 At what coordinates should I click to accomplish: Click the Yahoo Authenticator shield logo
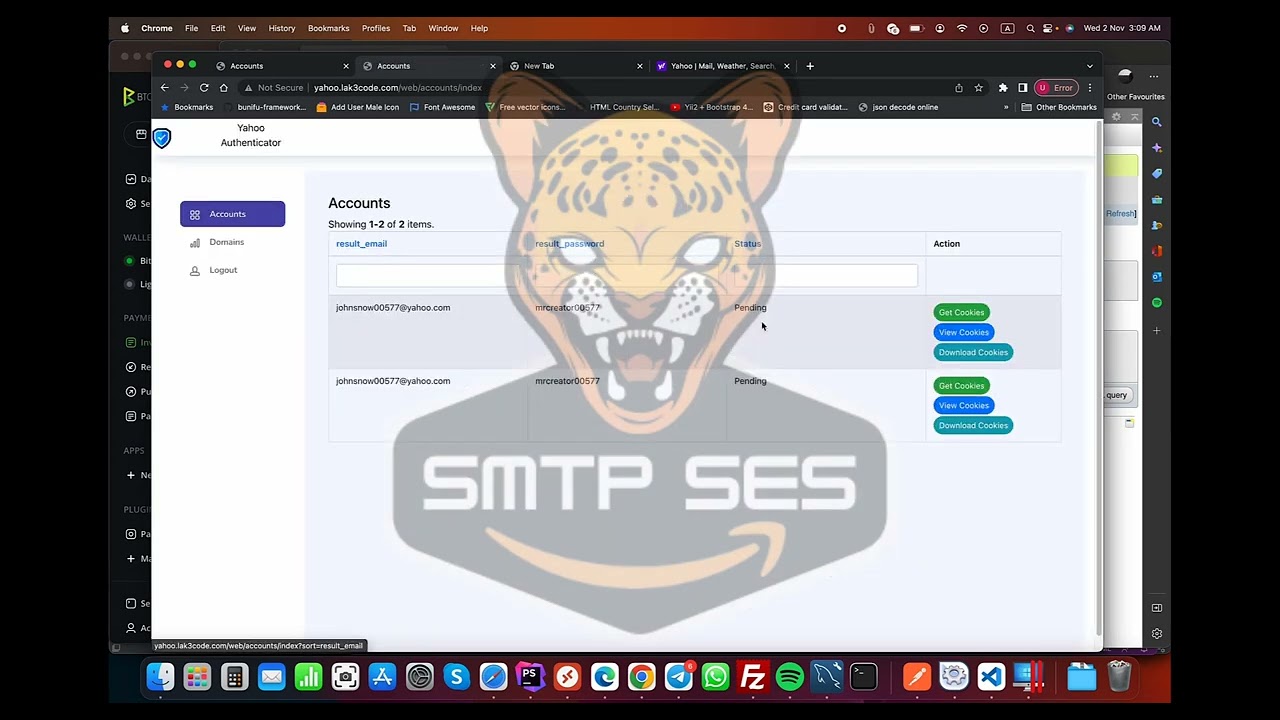pos(162,138)
